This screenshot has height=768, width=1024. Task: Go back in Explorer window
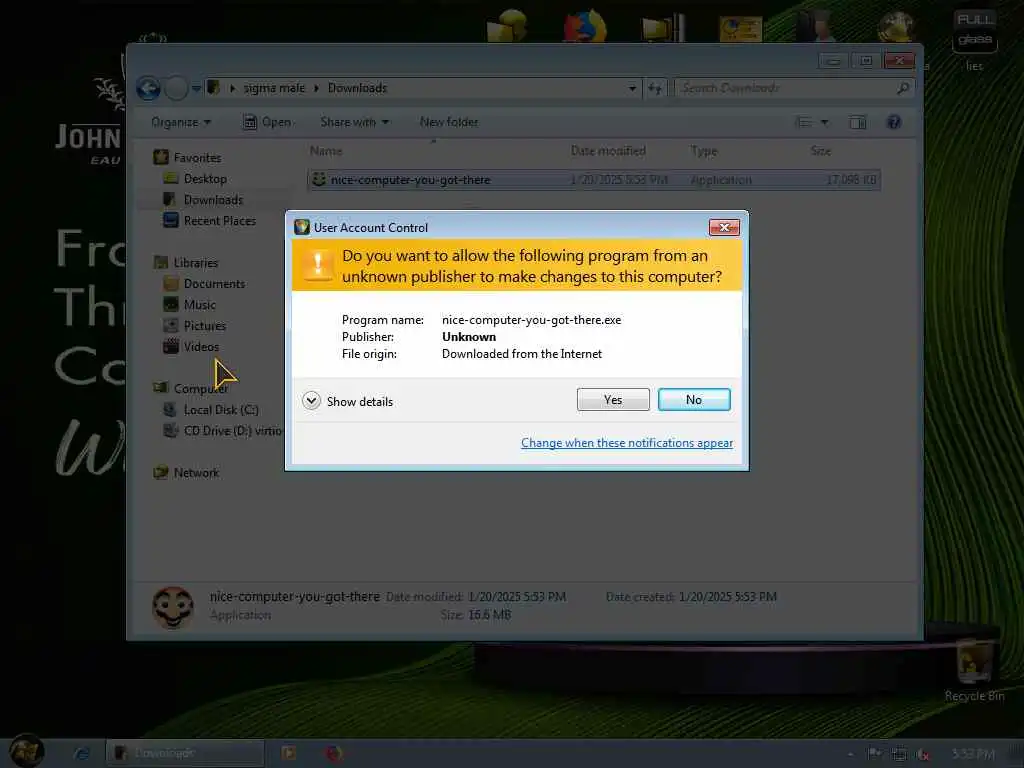tap(148, 88)
